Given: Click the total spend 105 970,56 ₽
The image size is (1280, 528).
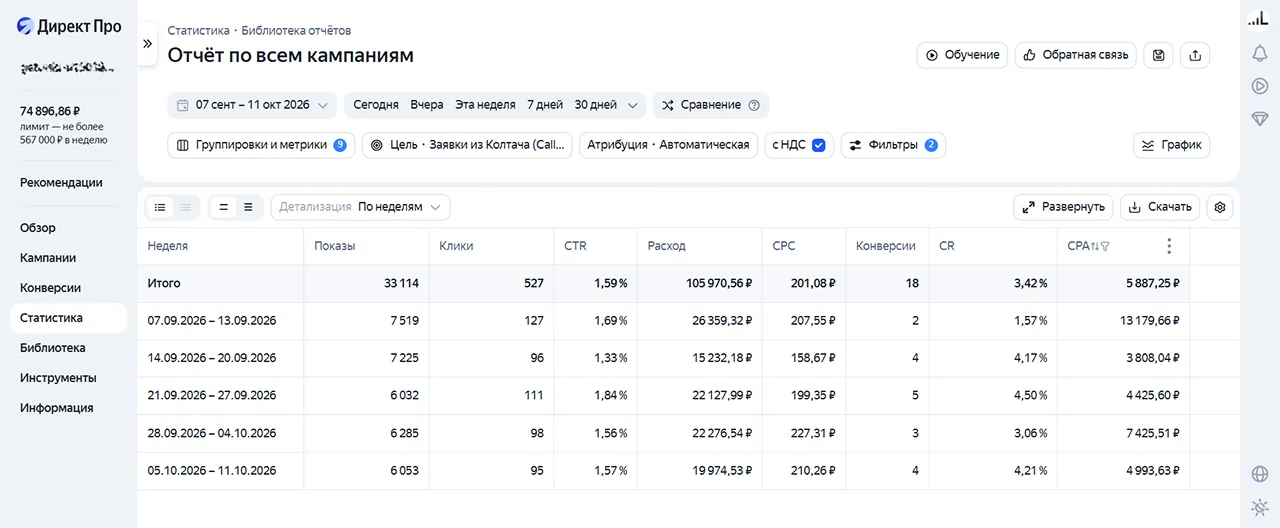Looking at the screenshot, I should [719, 284].
